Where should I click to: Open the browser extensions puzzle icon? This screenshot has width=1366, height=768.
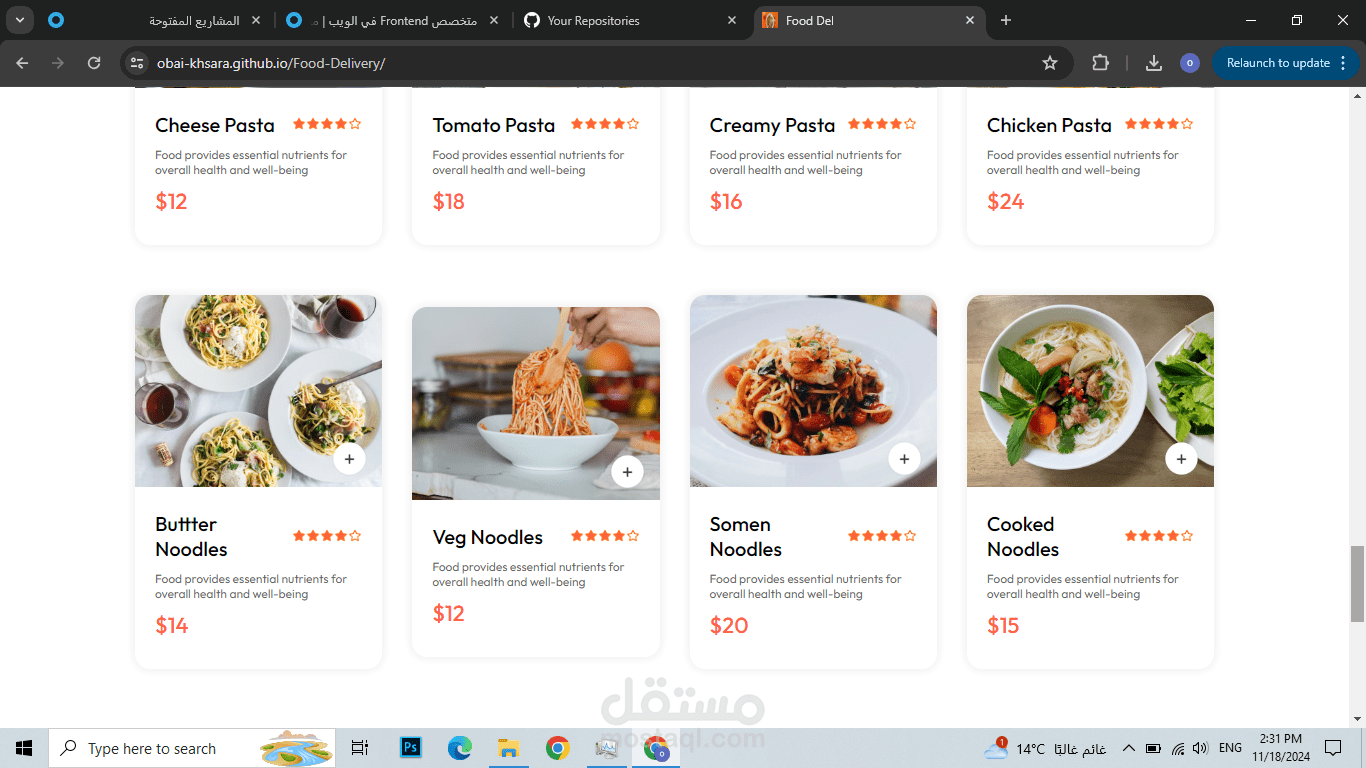point(1100,63)
